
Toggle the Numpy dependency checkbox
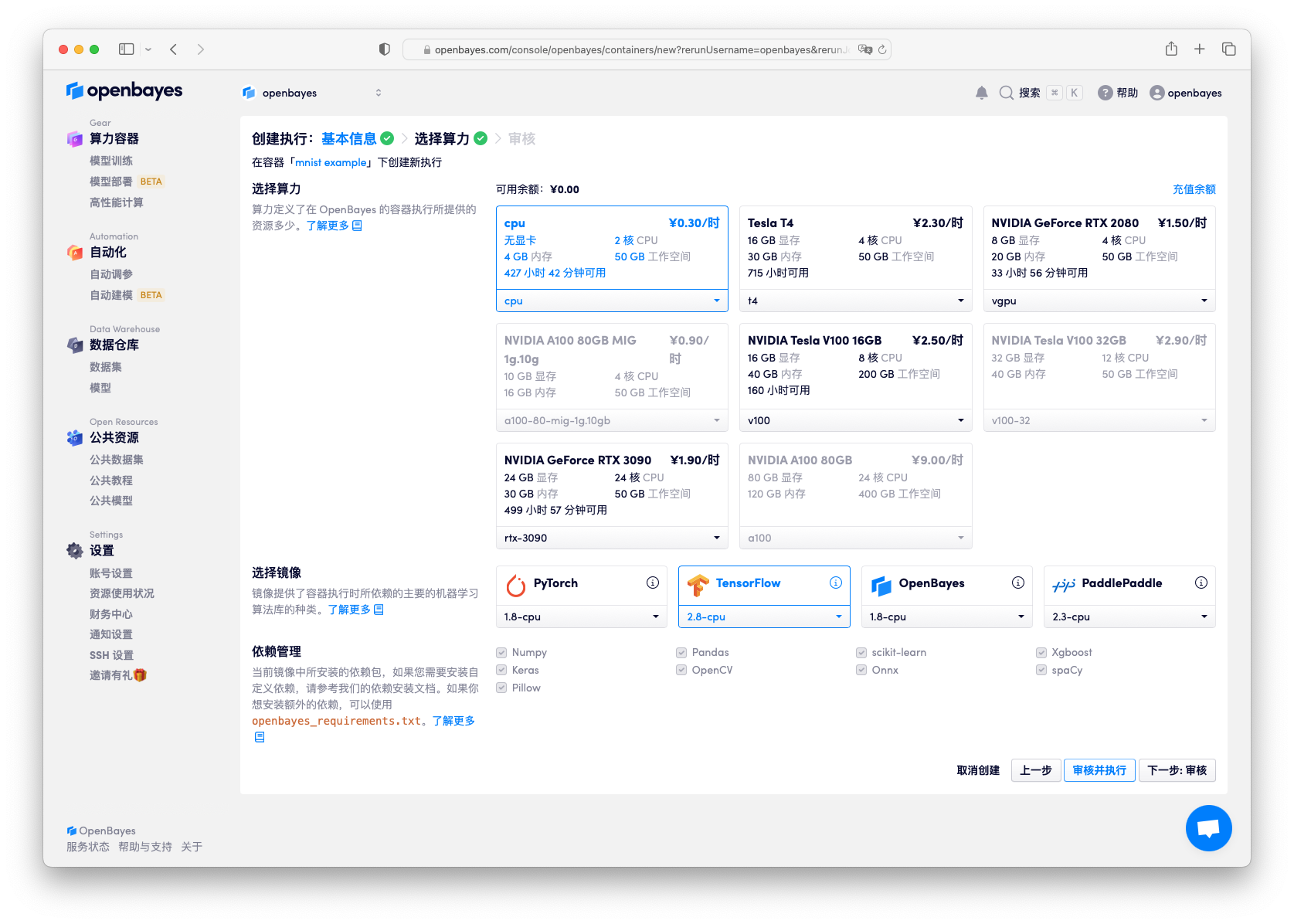tap(501, 652)
